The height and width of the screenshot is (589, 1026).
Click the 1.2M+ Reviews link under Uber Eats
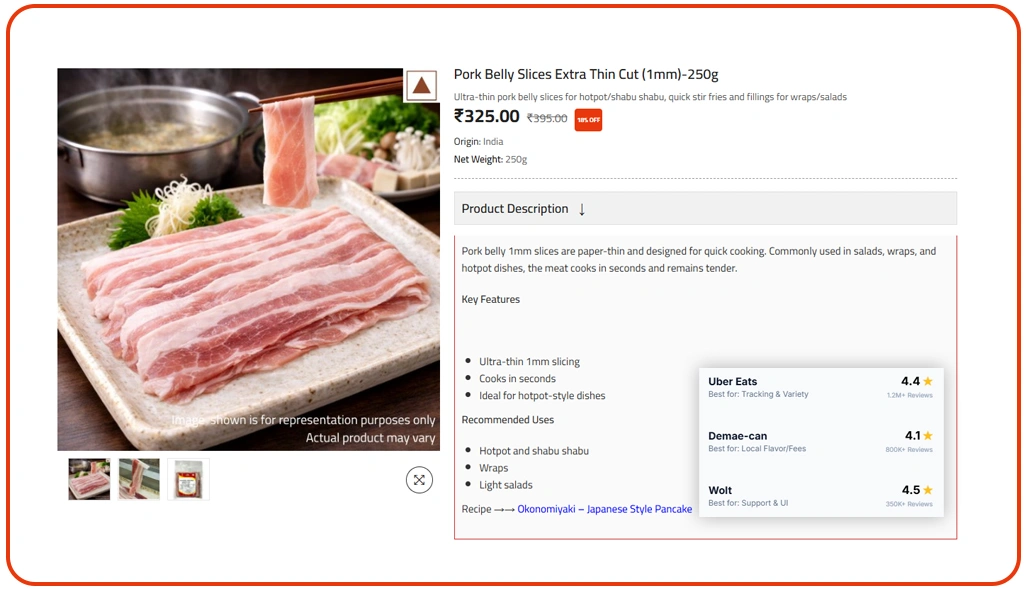pos(908,394)
